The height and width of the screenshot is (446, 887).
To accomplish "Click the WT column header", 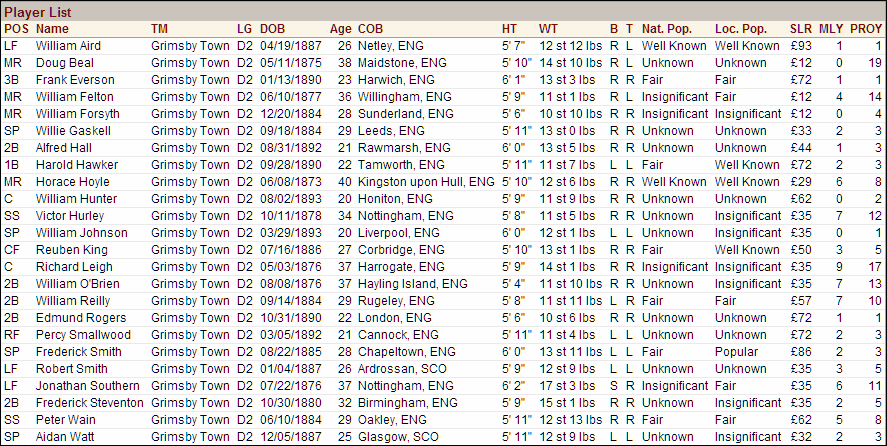I will (x=548, y=29).
